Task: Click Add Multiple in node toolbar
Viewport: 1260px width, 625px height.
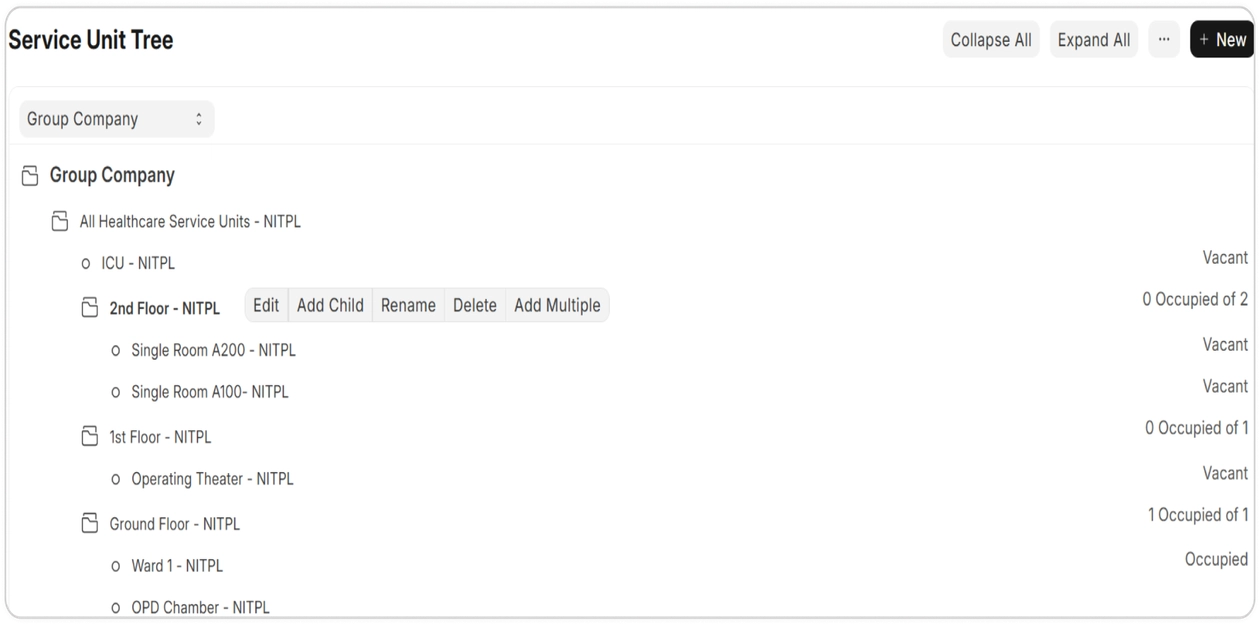Action: [557, 305]
